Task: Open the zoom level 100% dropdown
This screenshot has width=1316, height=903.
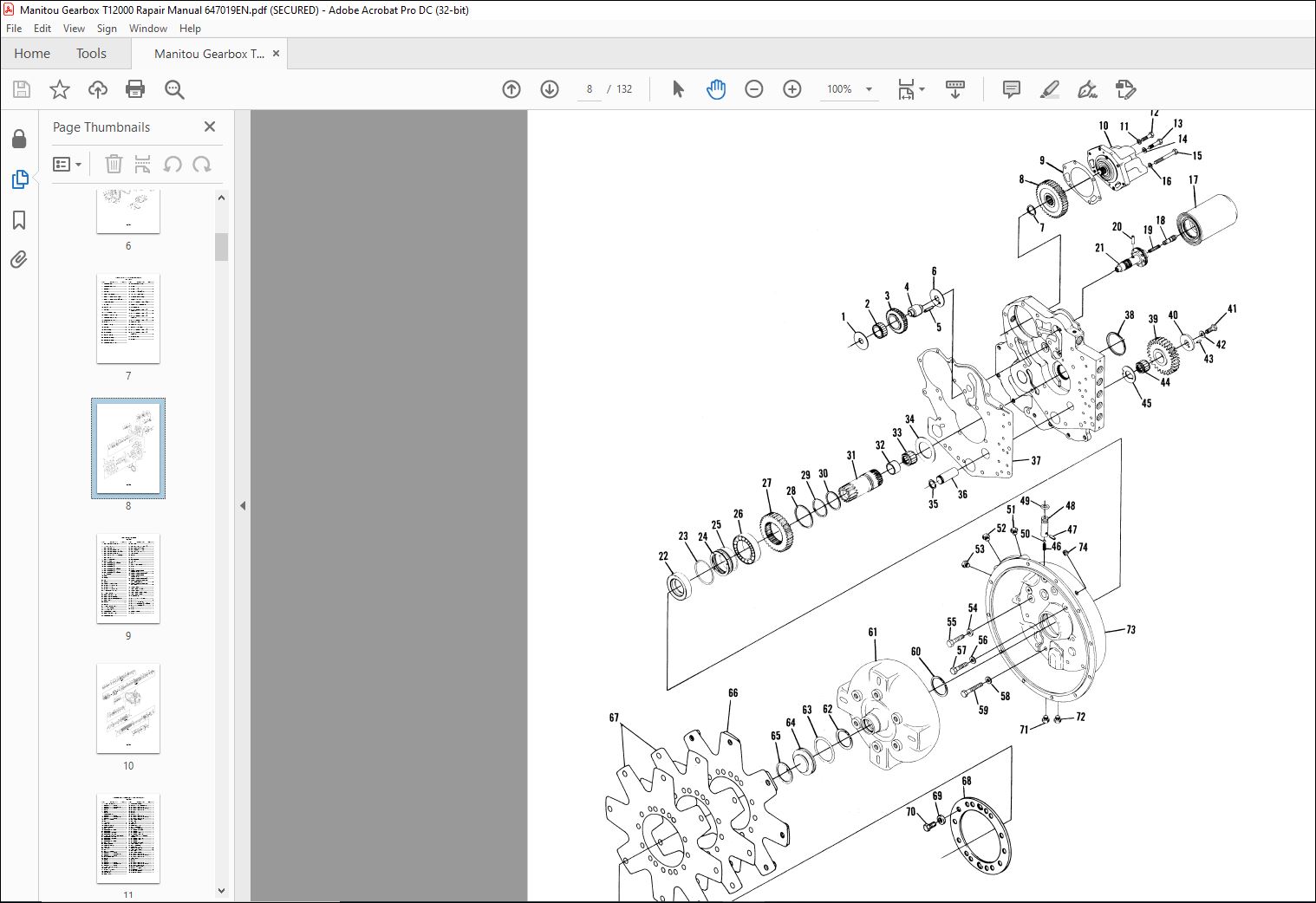Action: (850, 89)
